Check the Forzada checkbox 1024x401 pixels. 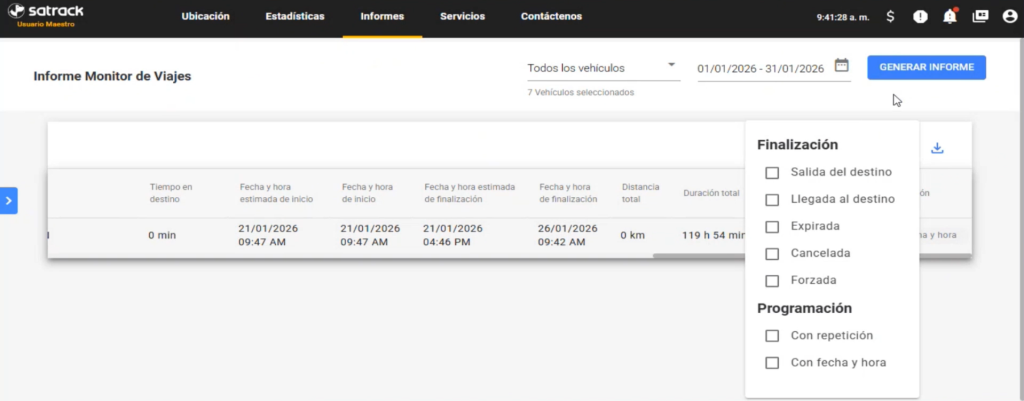772,281
